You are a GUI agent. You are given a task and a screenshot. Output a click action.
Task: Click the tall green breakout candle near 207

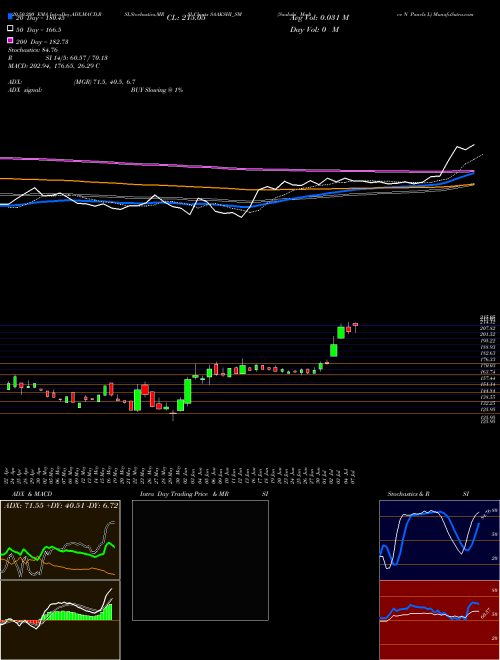click(341, 333)
